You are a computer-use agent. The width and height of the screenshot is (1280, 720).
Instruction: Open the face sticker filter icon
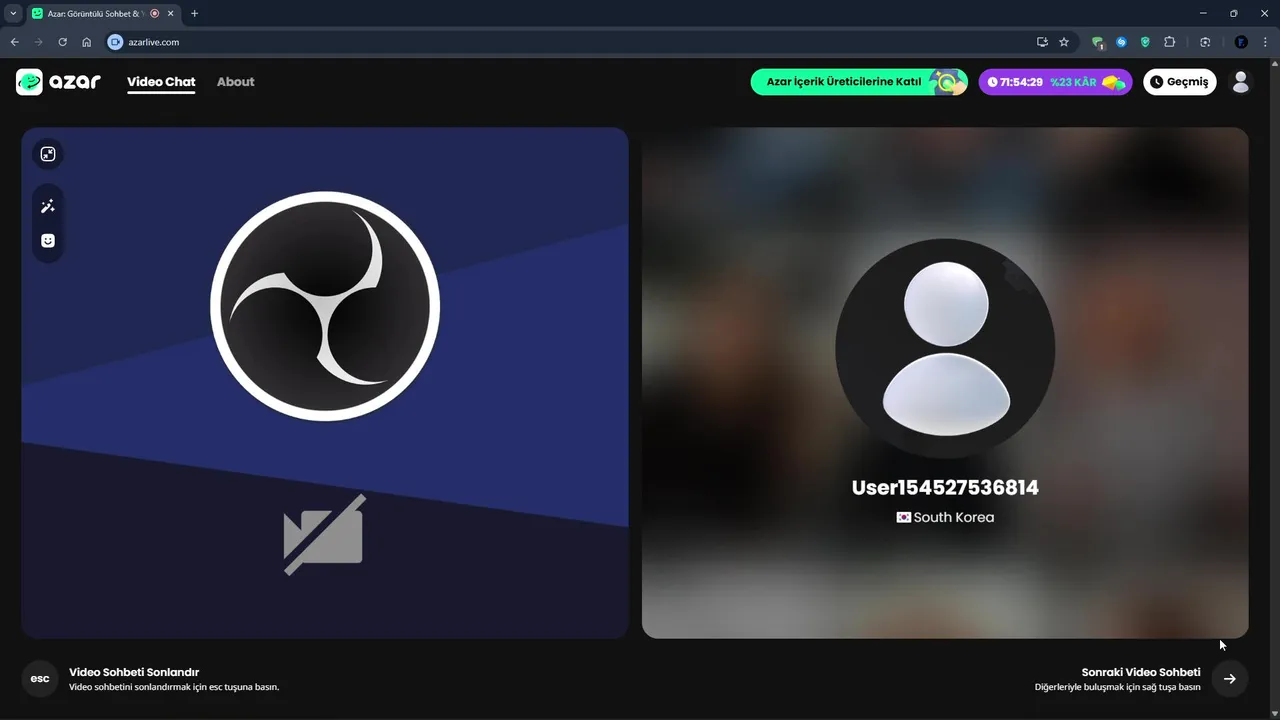(x=48, y=241)
